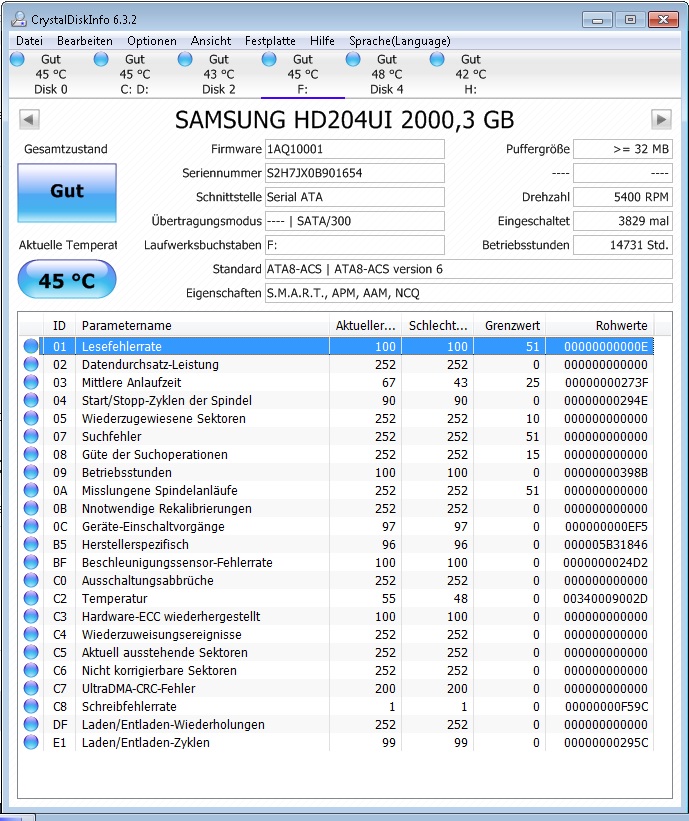The height and width of the screenshot is (821, 689).
Task: Go to previous disk with left arrow
Action: point(30,120)
